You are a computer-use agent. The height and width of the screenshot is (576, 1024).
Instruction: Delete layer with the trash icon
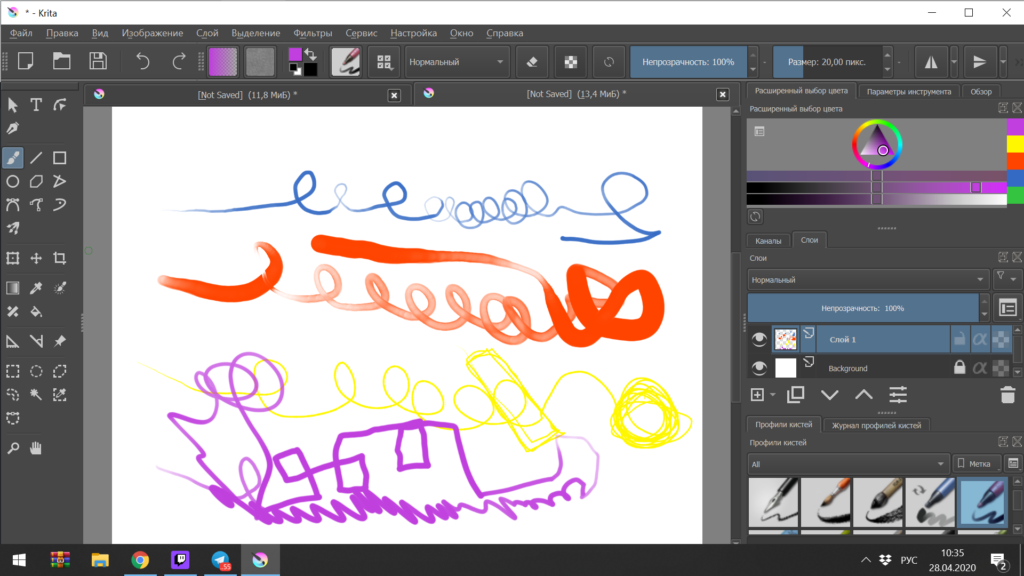click(1005, 395)
